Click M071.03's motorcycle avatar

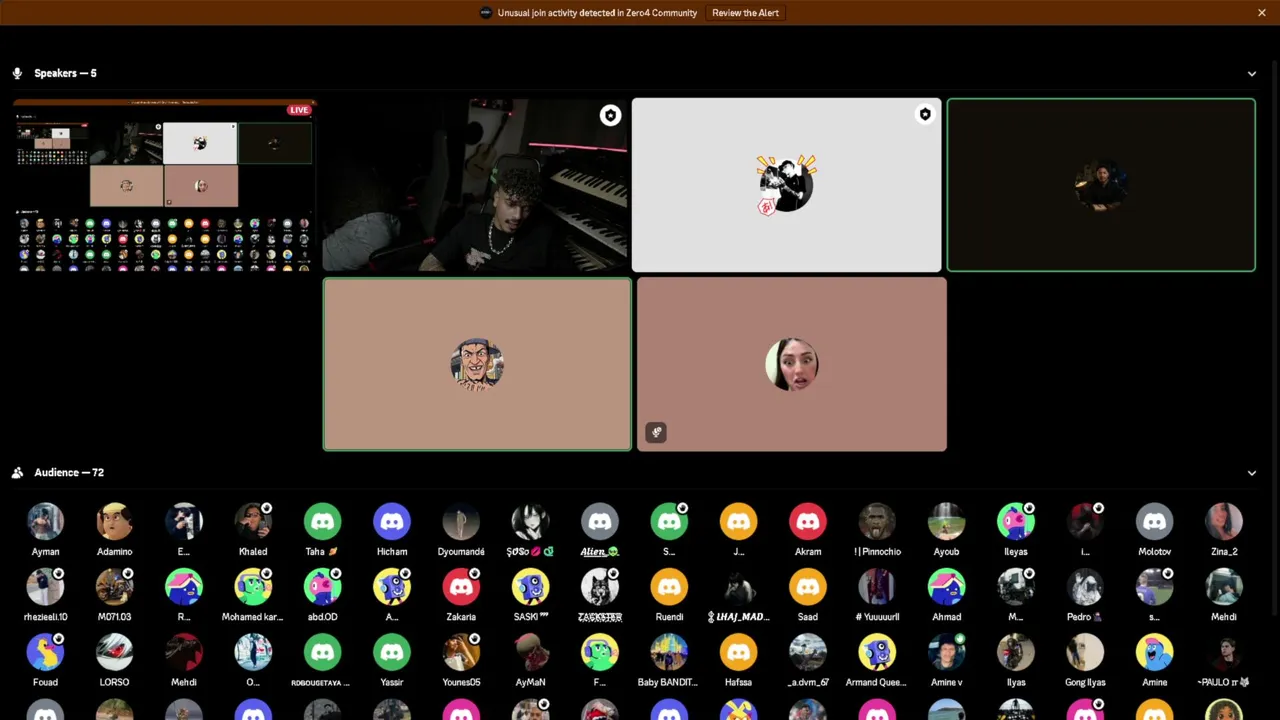coord(114,587)
